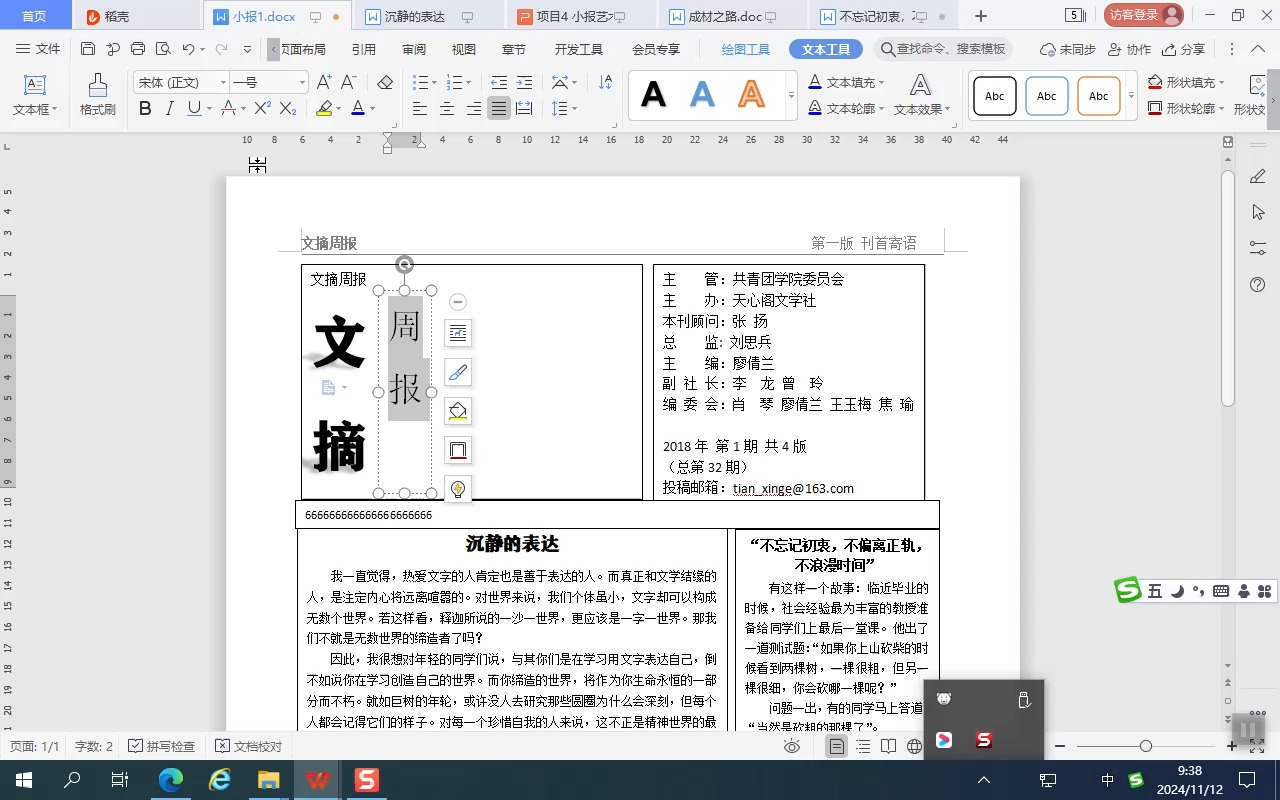1280x800 pixels.
Task: Select the black text art style A
Action: (x=653, y=95)
